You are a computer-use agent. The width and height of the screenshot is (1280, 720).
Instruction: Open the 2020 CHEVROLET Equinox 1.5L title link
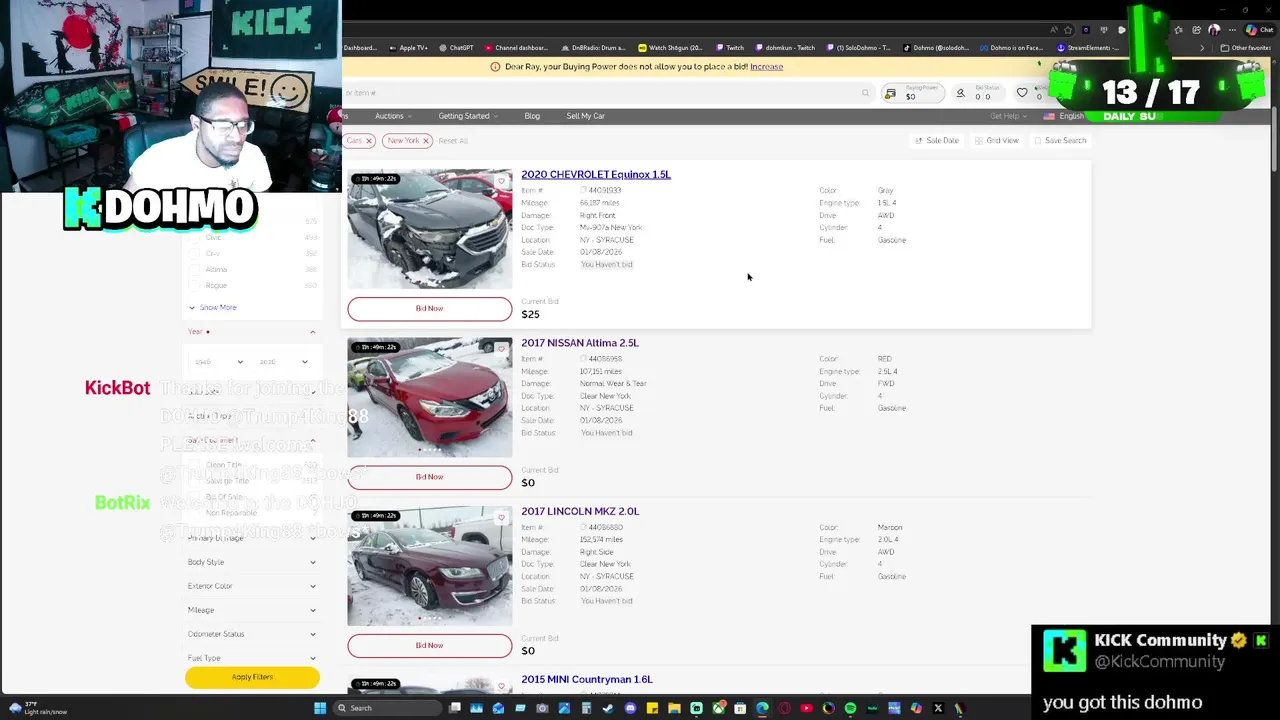click(x=596, y=175)
